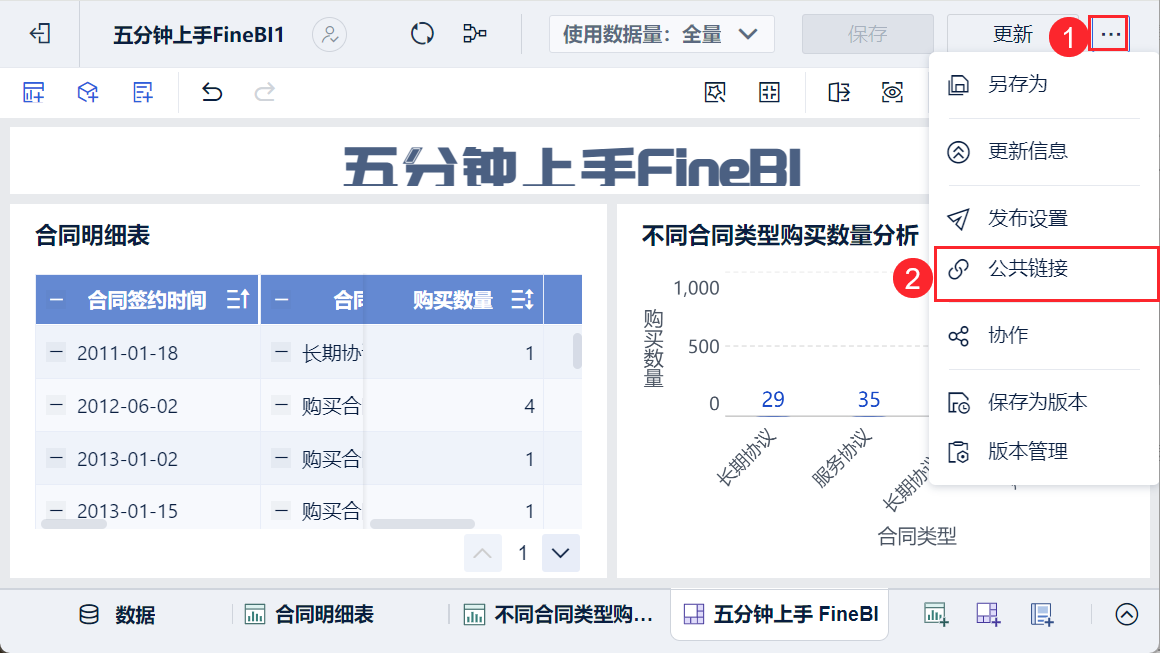Switch to the 不同合同类型购... tab
The width and height of the screenshot is (1160, 653).
point(558,615)
